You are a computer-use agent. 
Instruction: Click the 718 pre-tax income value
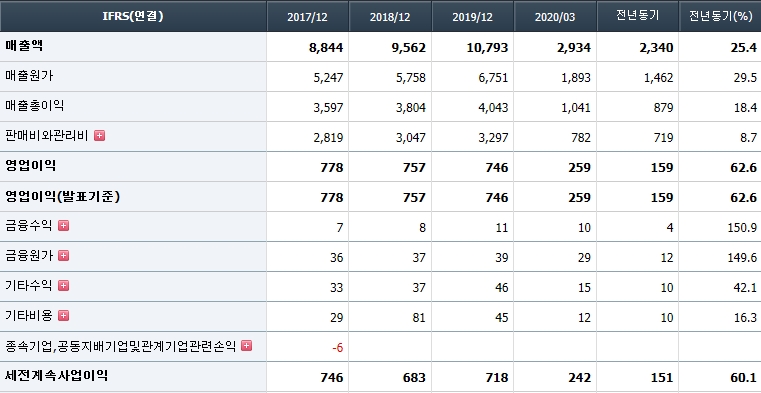pyautogui.click(x=496, y=377)
